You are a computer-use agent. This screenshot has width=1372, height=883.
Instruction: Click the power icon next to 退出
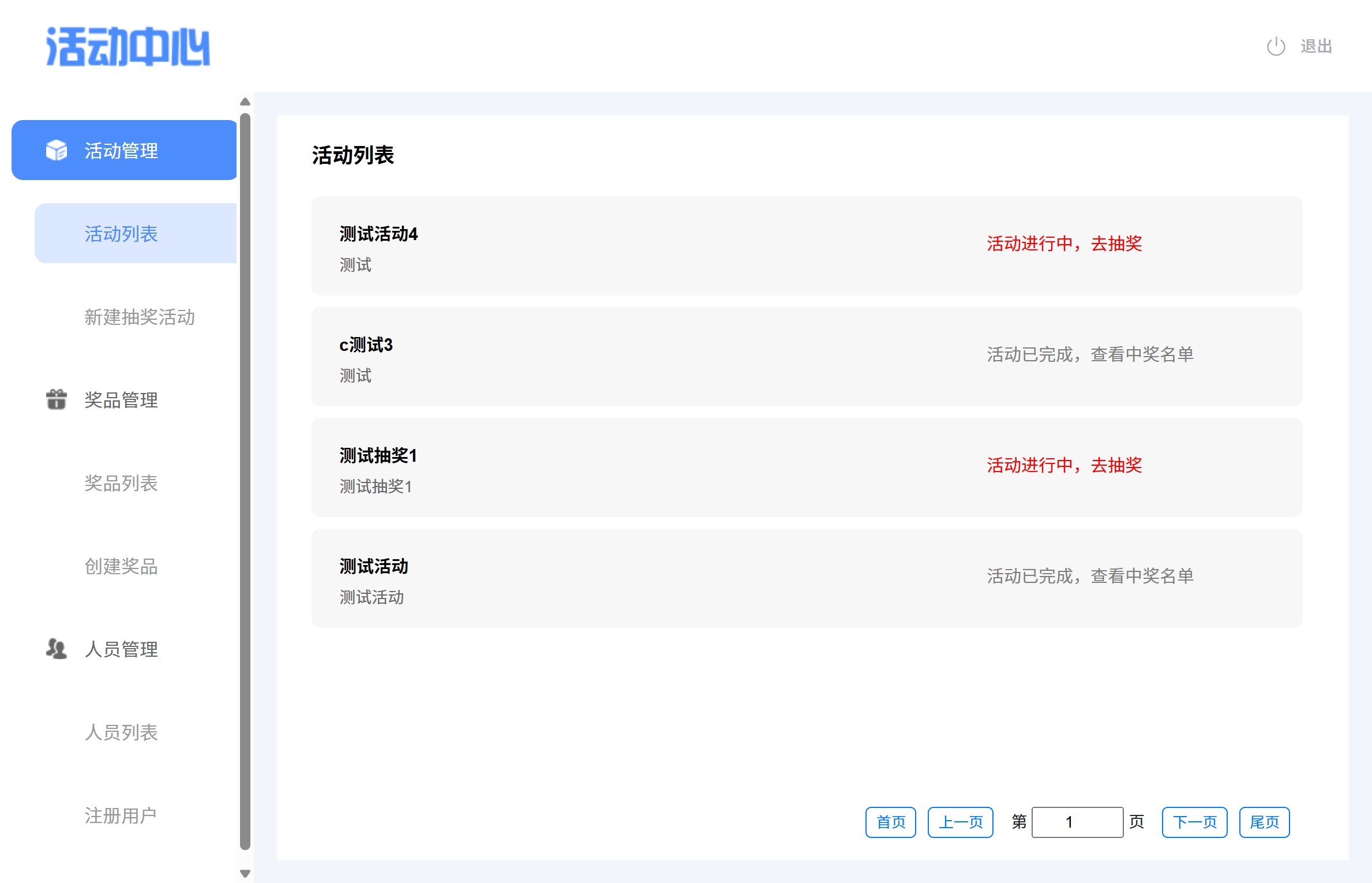(x=1276, y=46)
